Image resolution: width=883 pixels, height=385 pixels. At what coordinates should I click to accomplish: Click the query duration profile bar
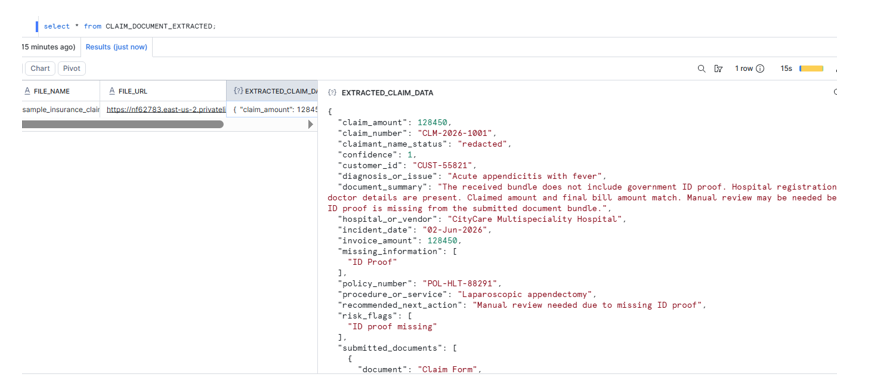(x=811, y=69)
